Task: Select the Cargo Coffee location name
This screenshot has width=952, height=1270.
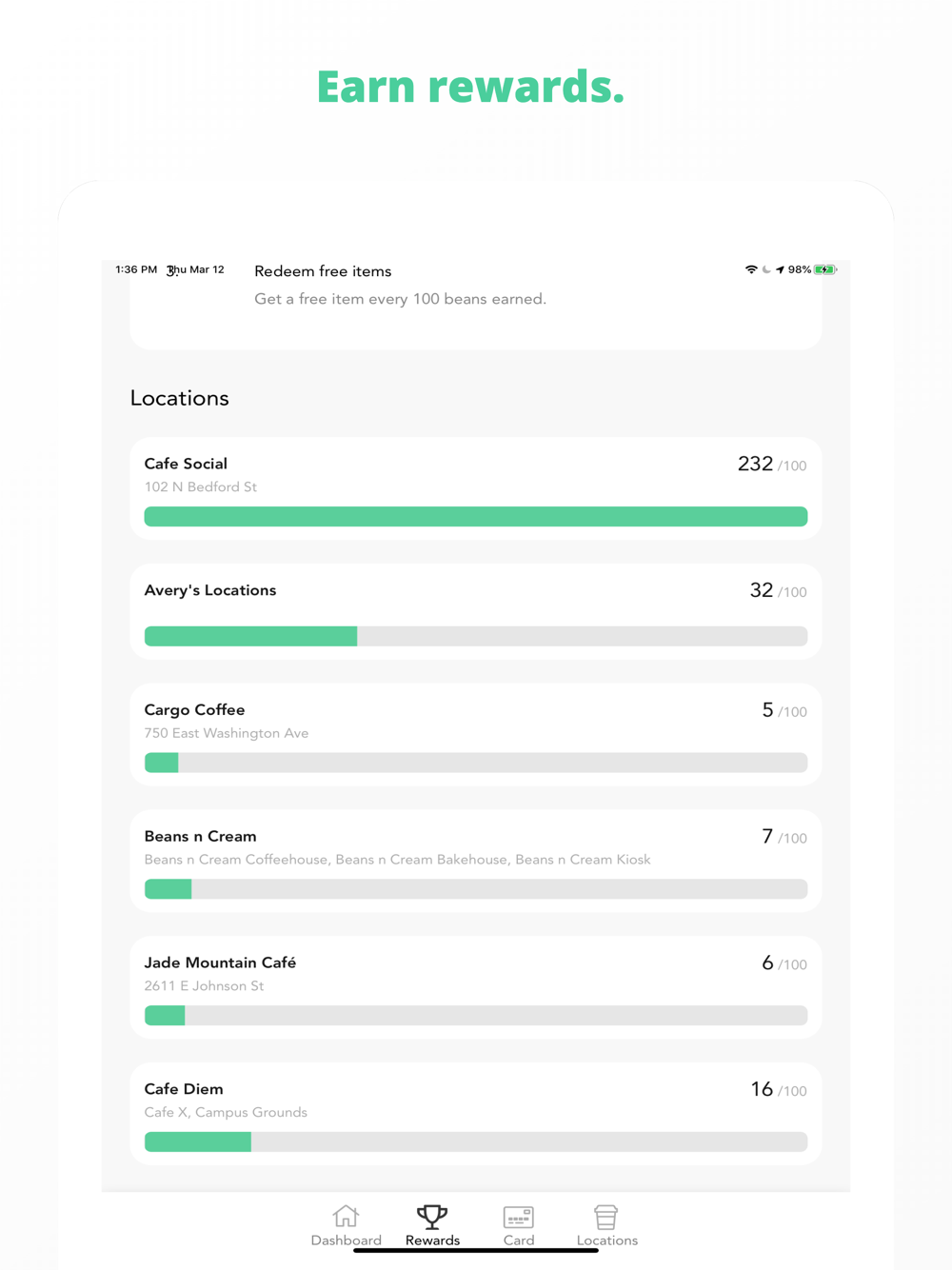Action: click(195, 710)
